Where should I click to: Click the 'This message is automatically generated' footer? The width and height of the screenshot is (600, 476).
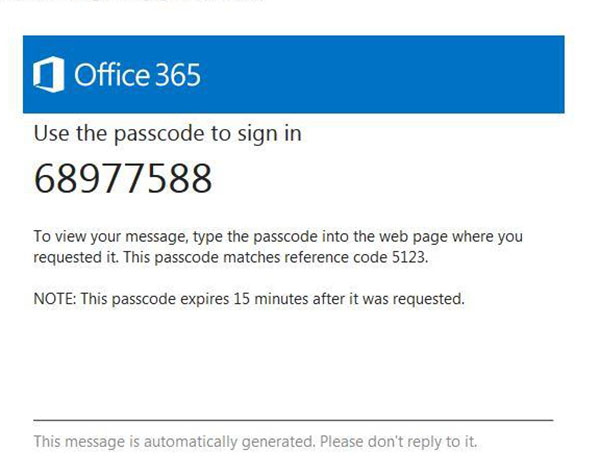pos(175,442)
